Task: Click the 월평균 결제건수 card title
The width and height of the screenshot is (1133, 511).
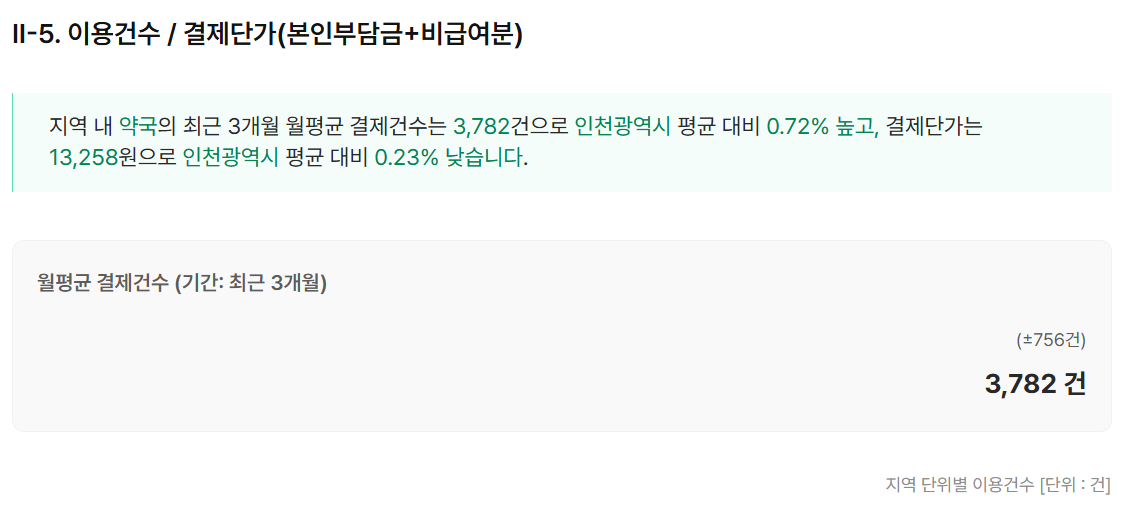Action: click(102, 283)
